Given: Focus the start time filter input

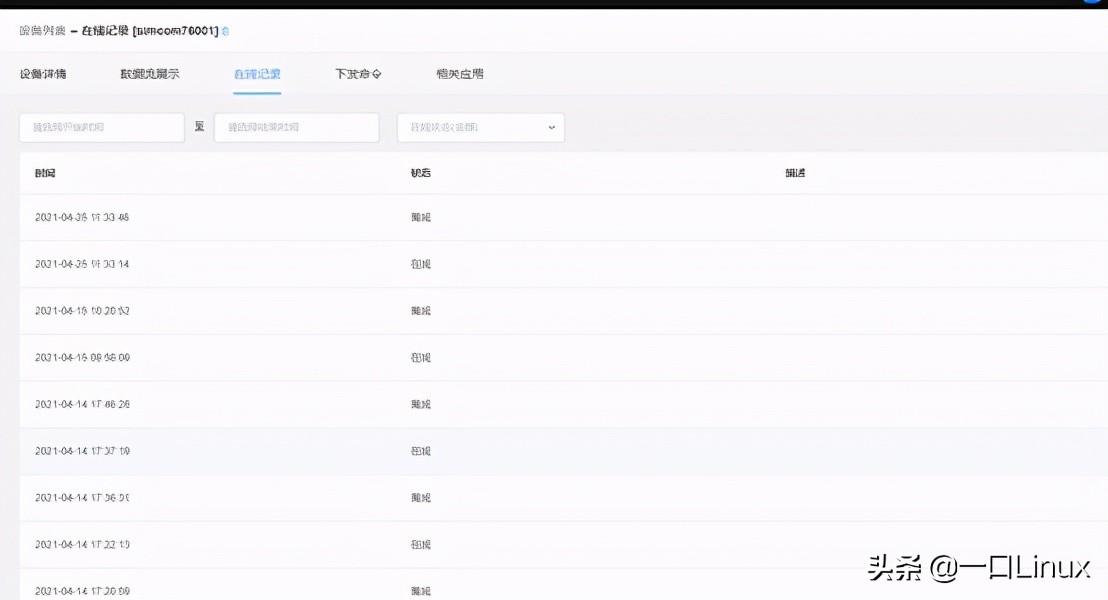Looking at the screenshot, I should 102,127.
